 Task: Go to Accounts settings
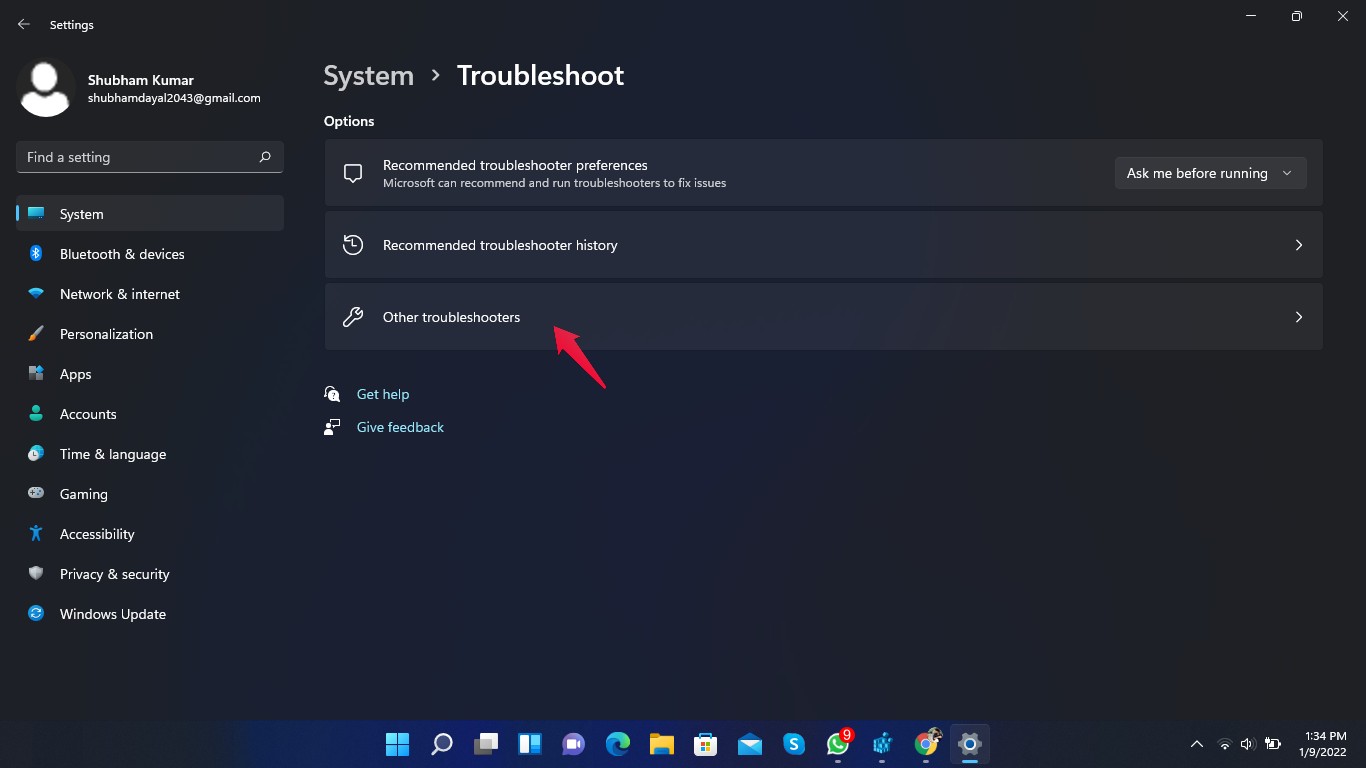click(150, 414)
